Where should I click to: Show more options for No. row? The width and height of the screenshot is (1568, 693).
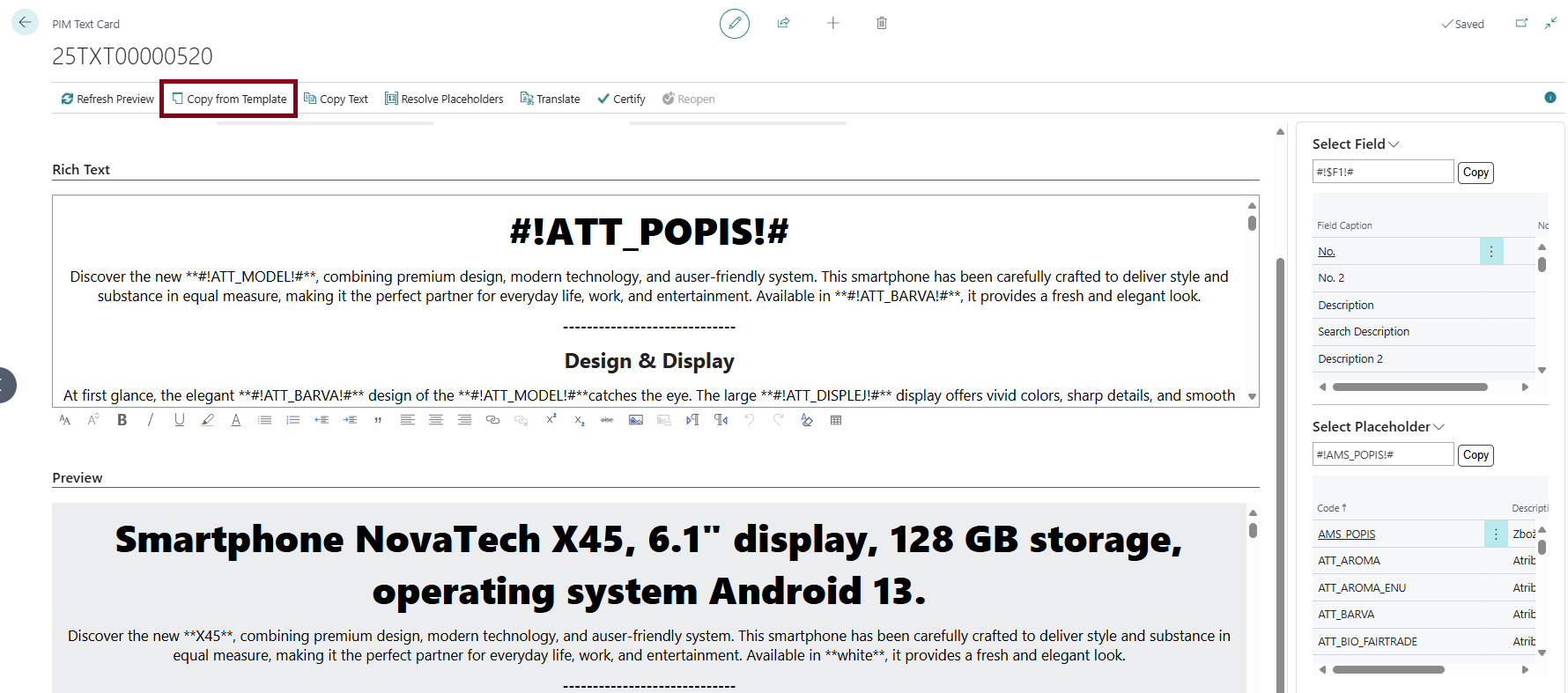point(1491,252)
